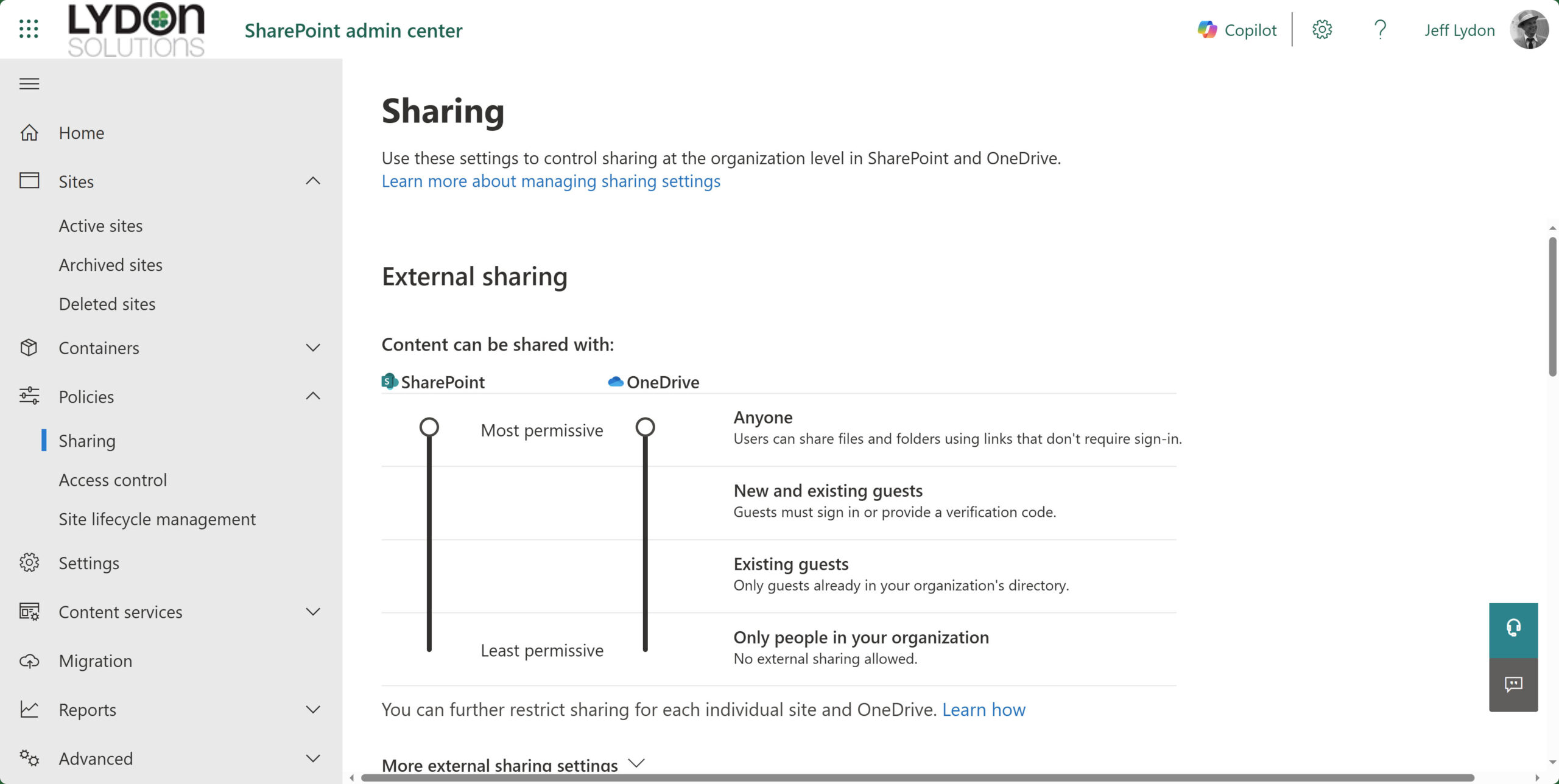Click the 'Anyone' option heading
The height and width of the screenshot is (784, 1559).
(x=762, y=417)
